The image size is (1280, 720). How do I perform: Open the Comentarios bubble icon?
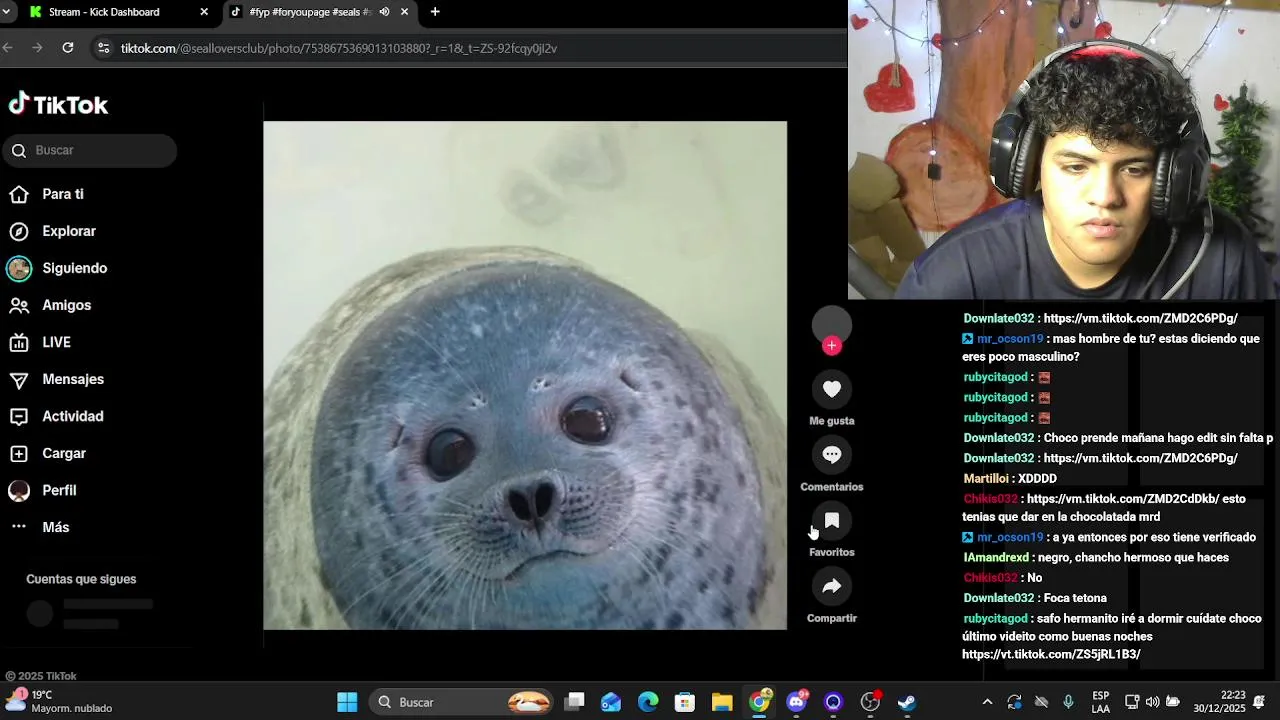[832, 455]
